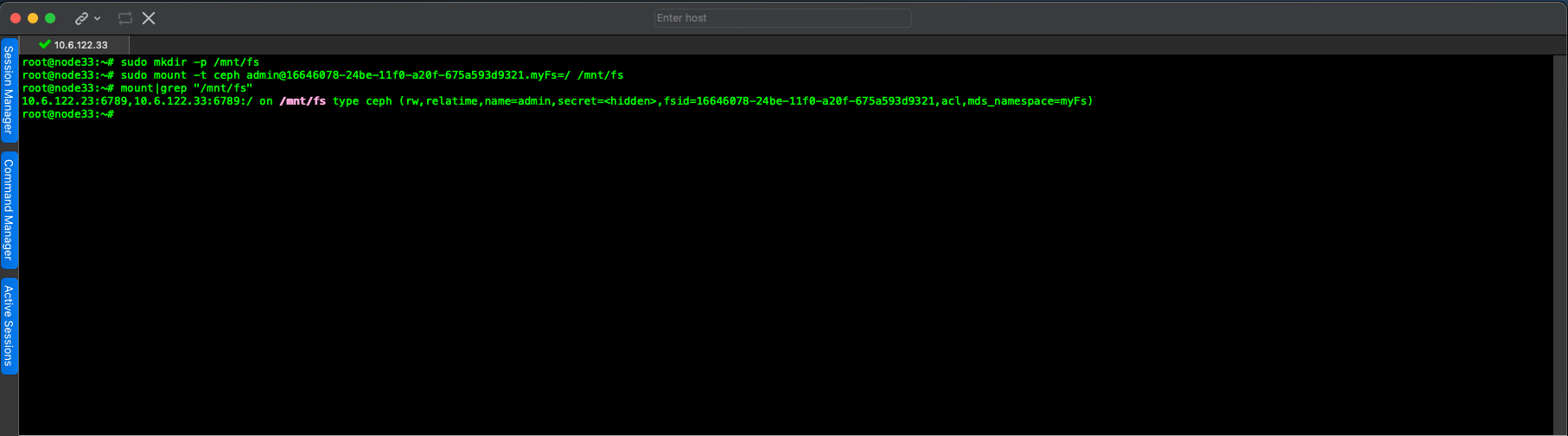
Task: Click the highlighted /mnt/fs text in output
Action: click(x=303, y=101)
